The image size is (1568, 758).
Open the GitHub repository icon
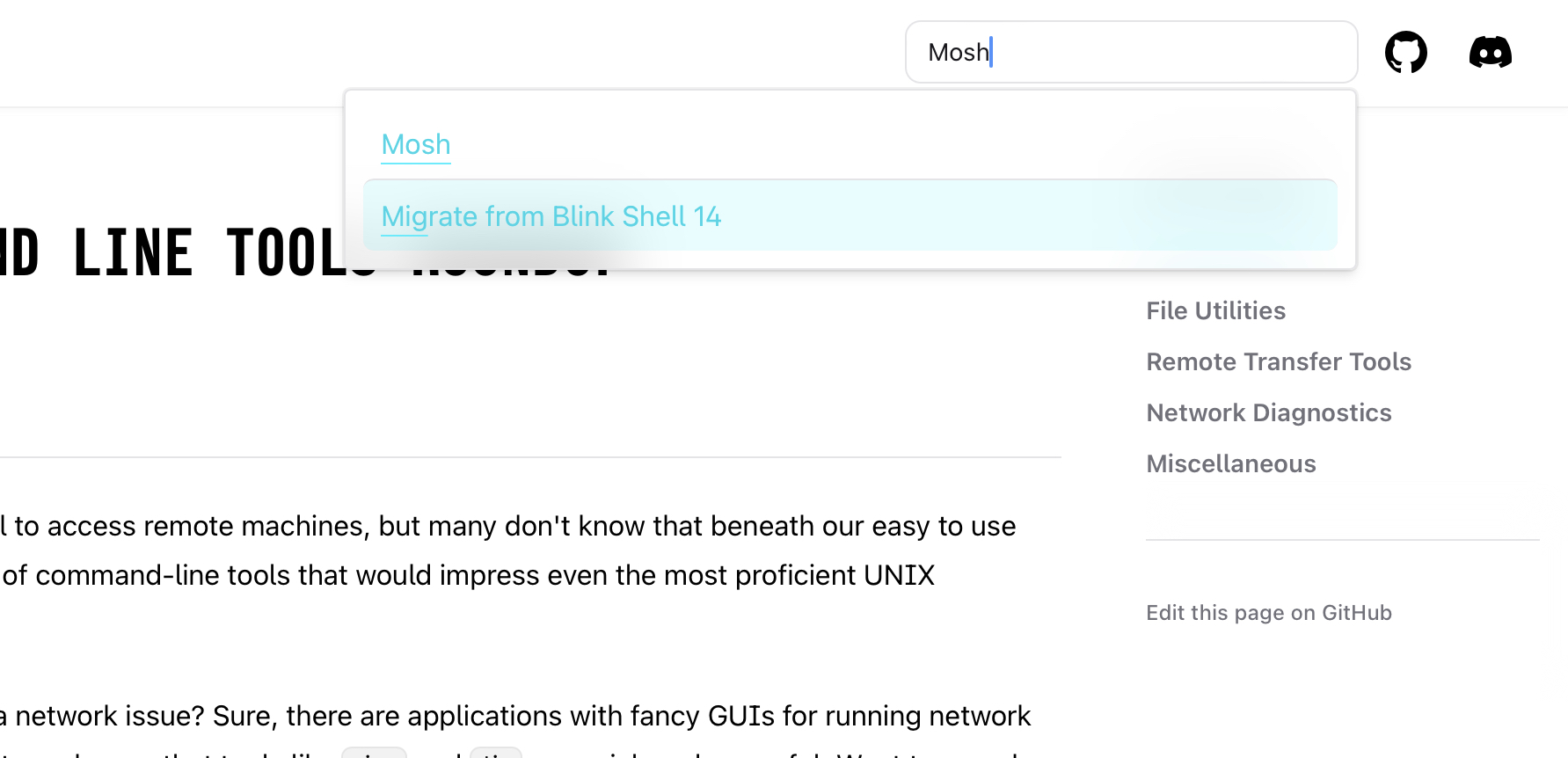click(x=1405, y=52)
